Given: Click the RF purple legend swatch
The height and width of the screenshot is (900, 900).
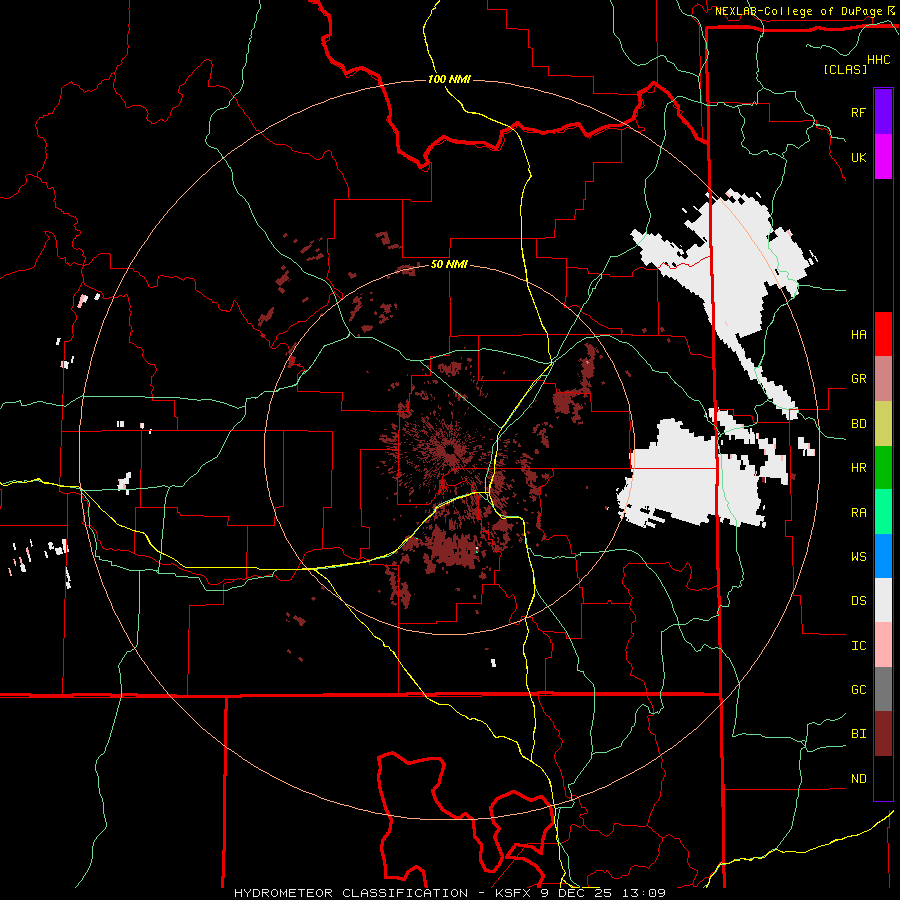Looking at the screenshot, I should coord(883,112).
